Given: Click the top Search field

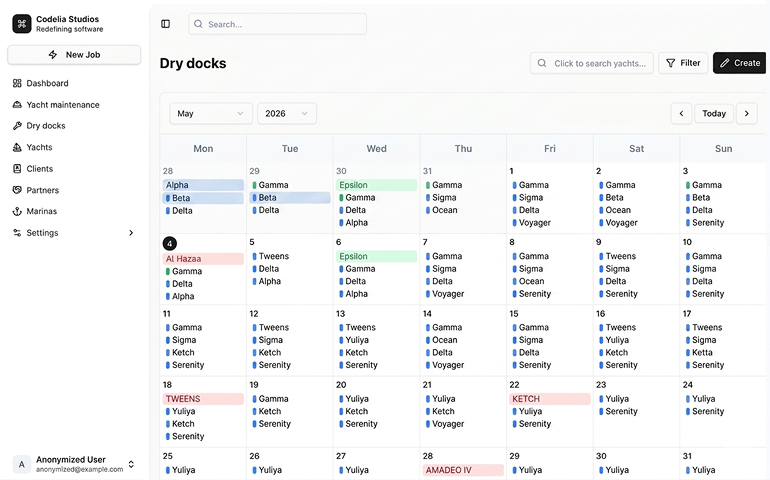Looking at the screenshot, I should pos(277,24).
